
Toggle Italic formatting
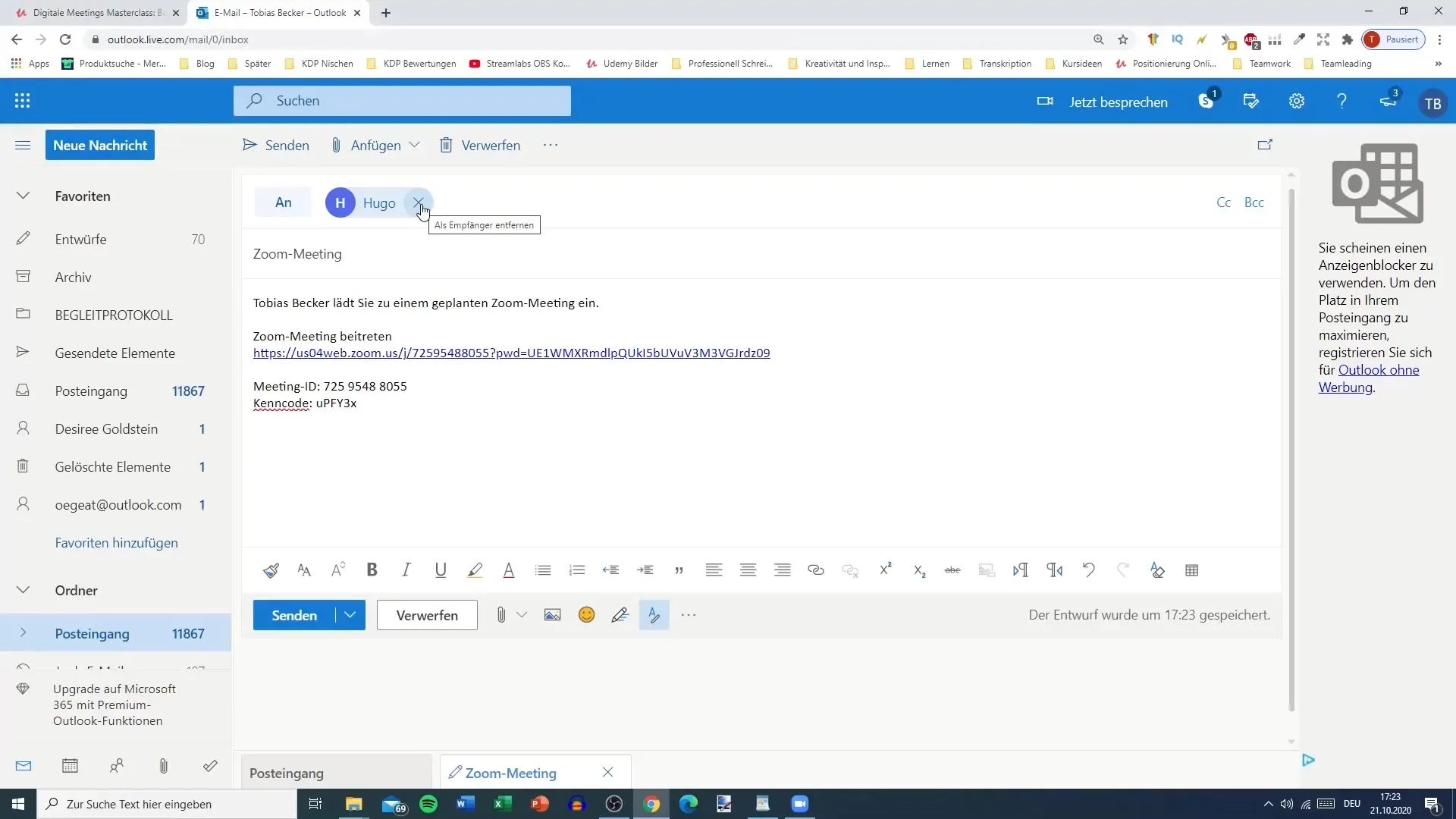(x=406, y=570)
